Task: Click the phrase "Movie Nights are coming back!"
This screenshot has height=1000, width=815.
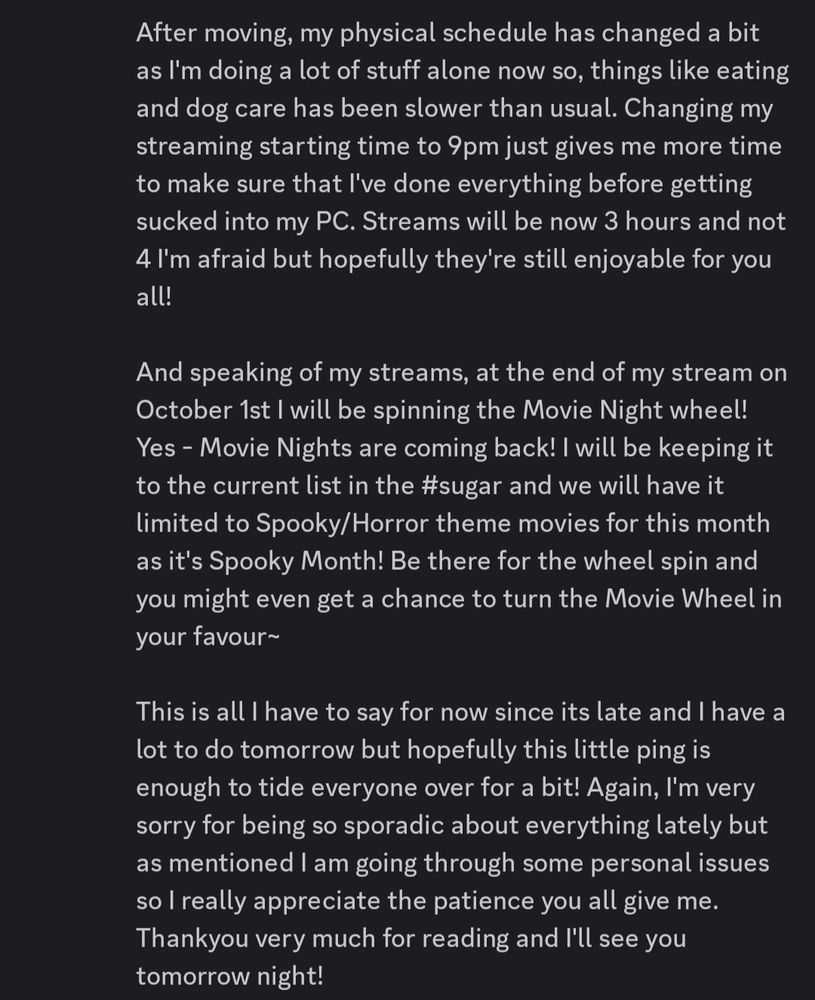Action: coord(378,448)
